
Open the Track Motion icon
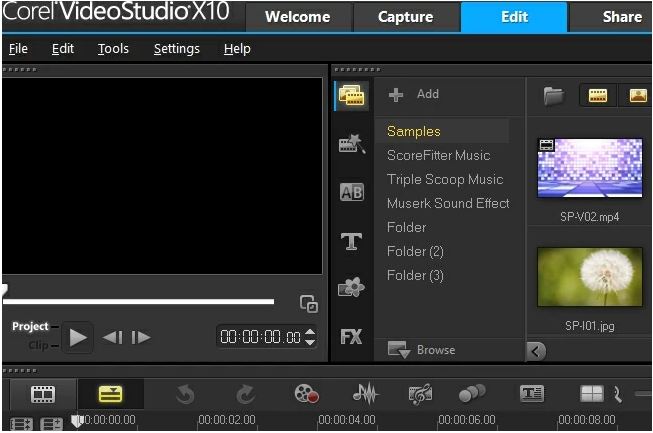472,393
